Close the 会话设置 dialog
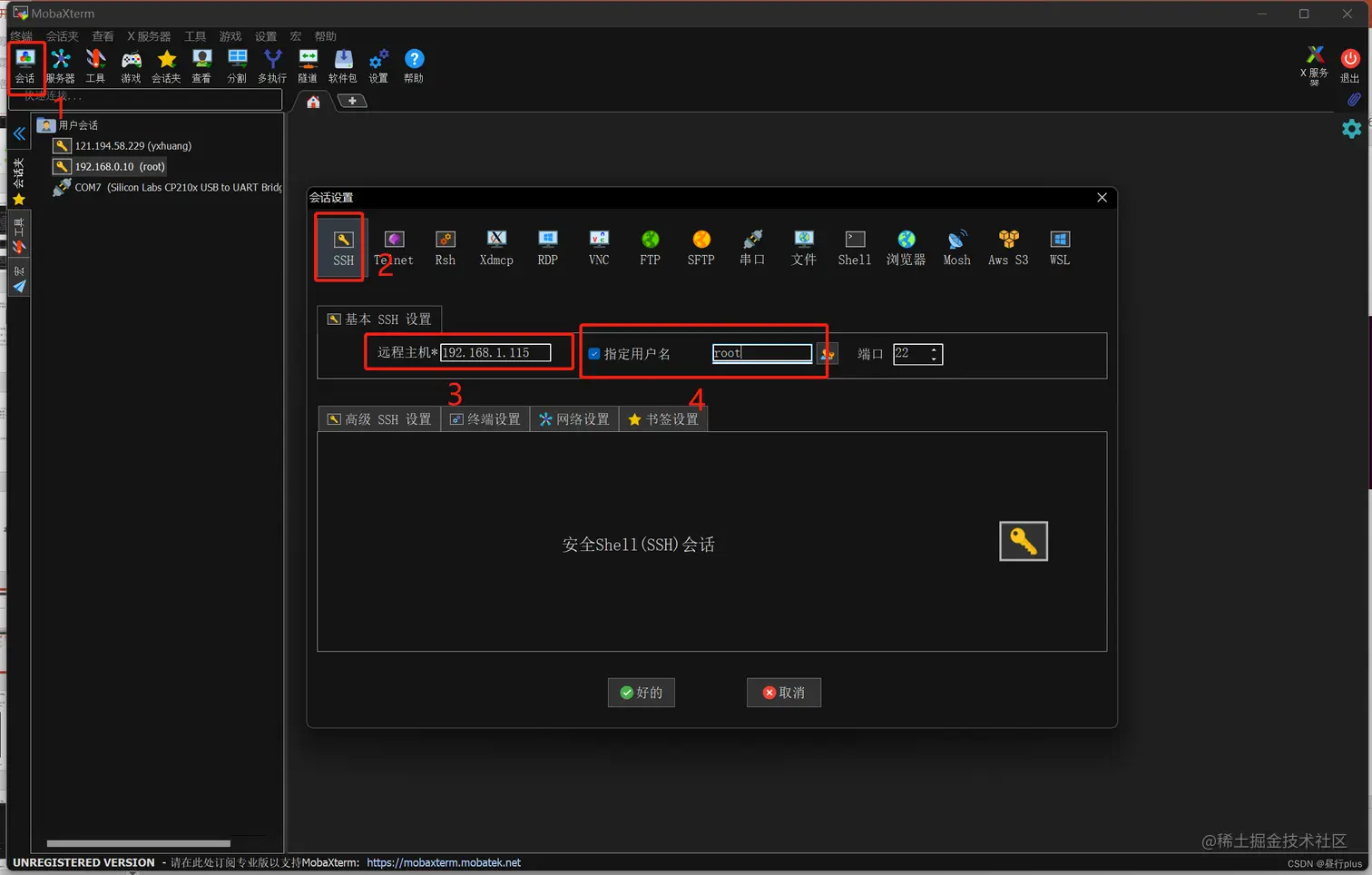 tap(1102, 197)
